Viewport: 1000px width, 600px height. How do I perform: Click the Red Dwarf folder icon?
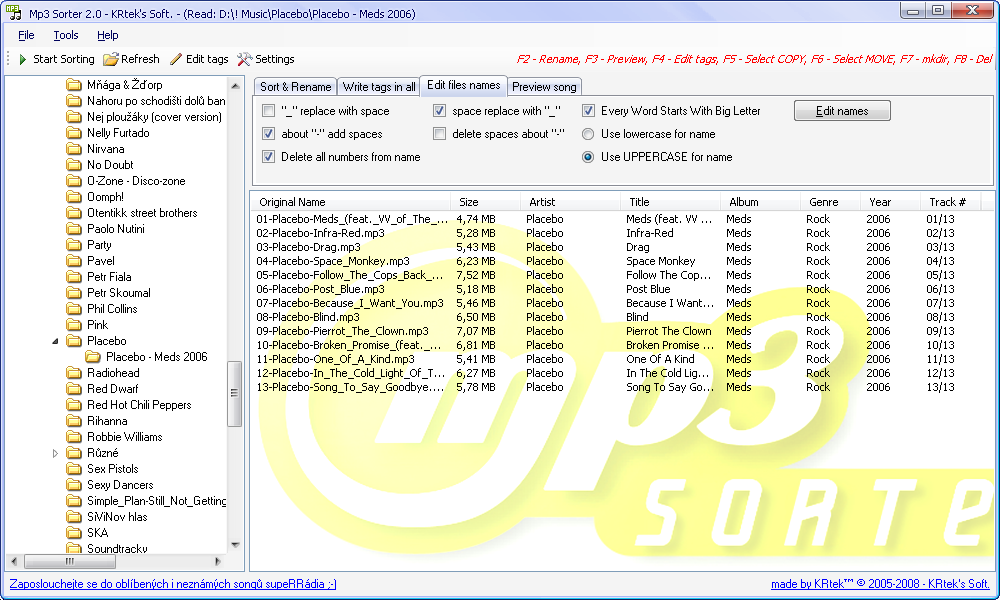(x=74, y=388)
